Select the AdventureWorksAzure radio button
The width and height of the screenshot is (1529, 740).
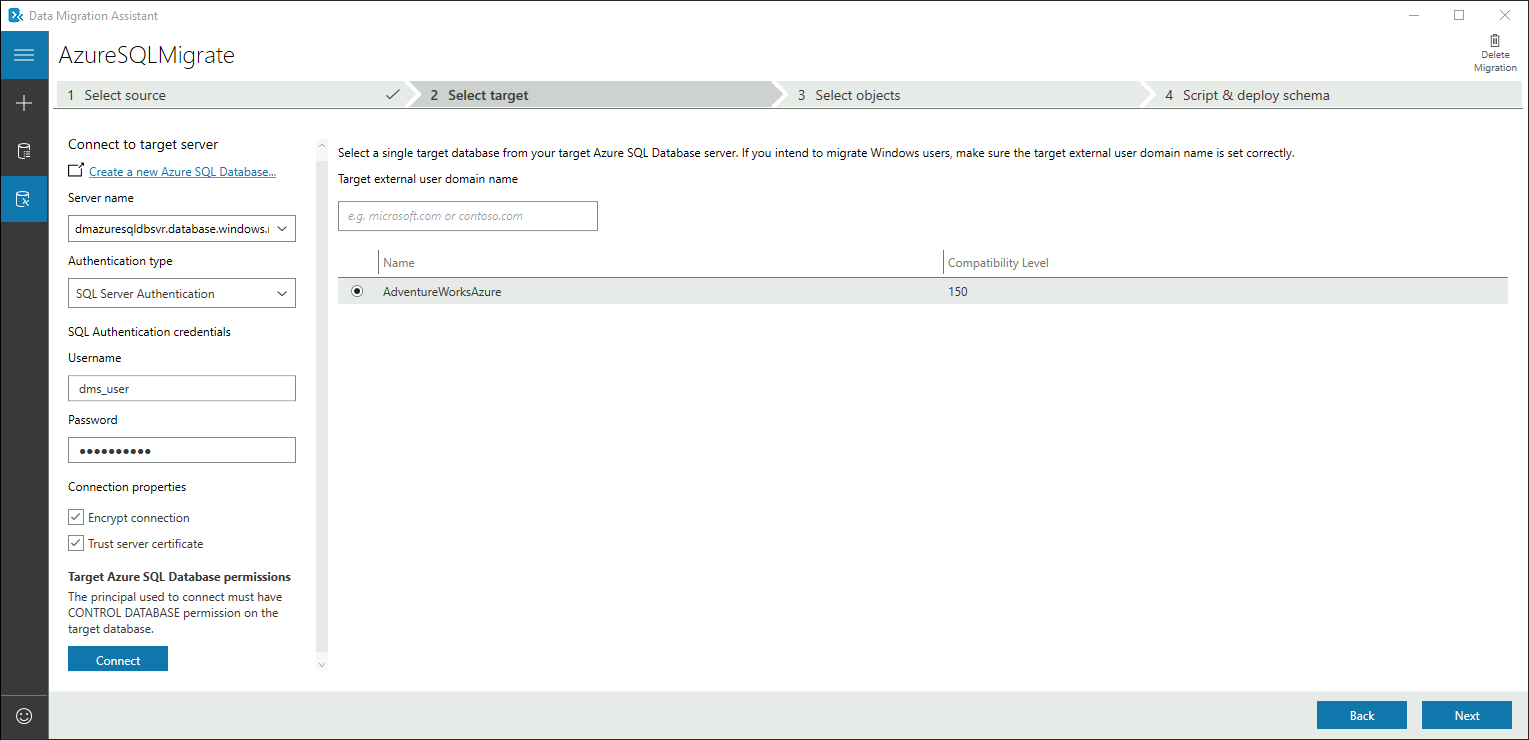pos(357,292)
